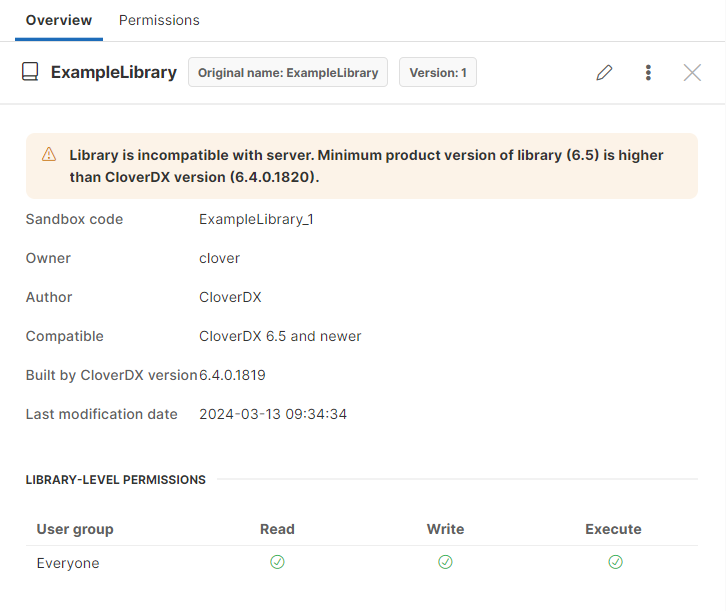Click the Write column header
This screenshot has height=611, width=726.
[x=445, y=529]
